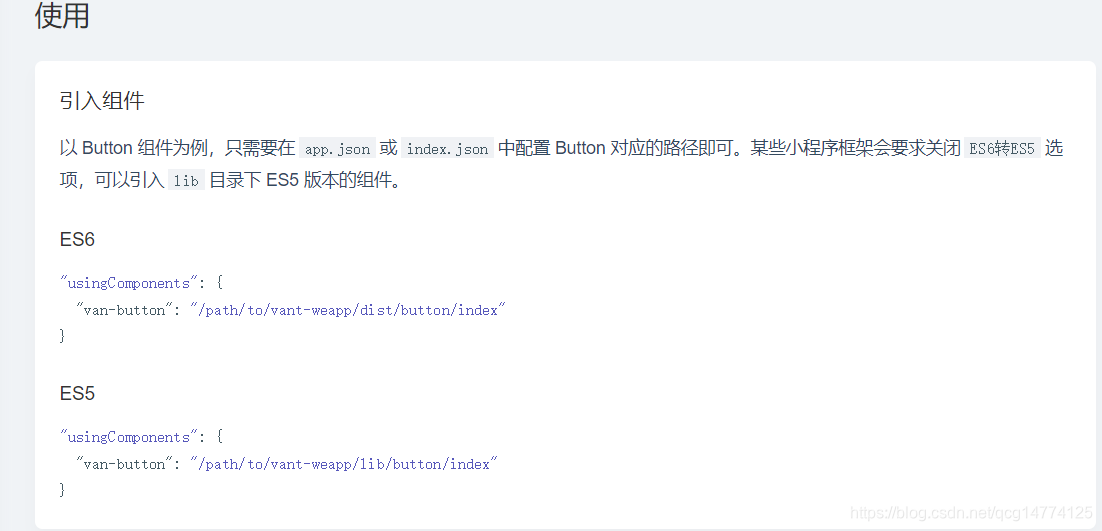Click the /path/to/vant-weapp/lib/button/index string
This screenshot has width=1102, height=531.
344,464
